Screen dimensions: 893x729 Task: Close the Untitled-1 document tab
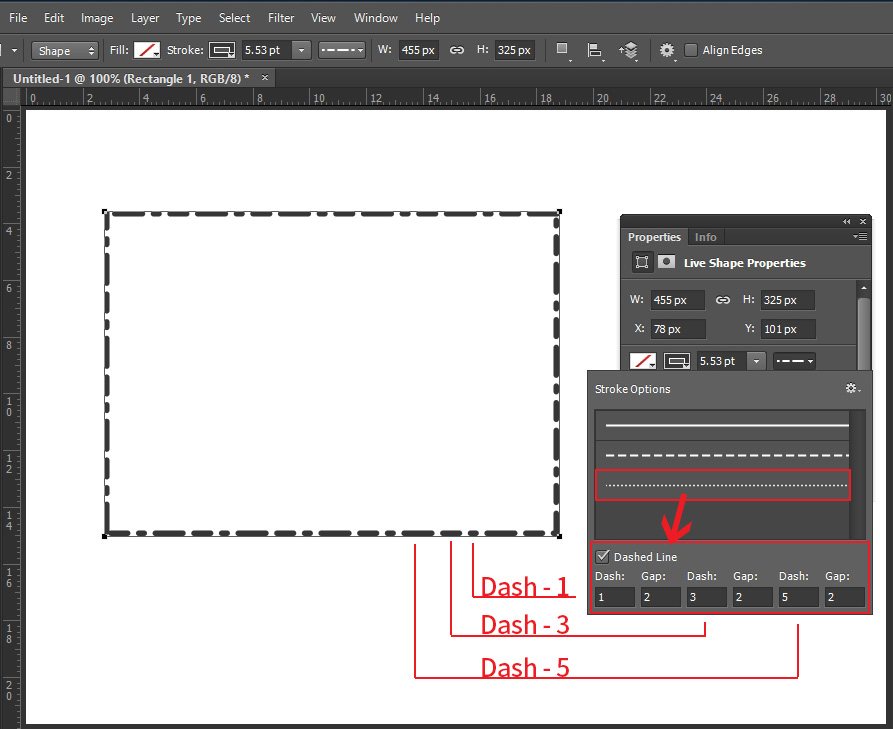(265, 77)
